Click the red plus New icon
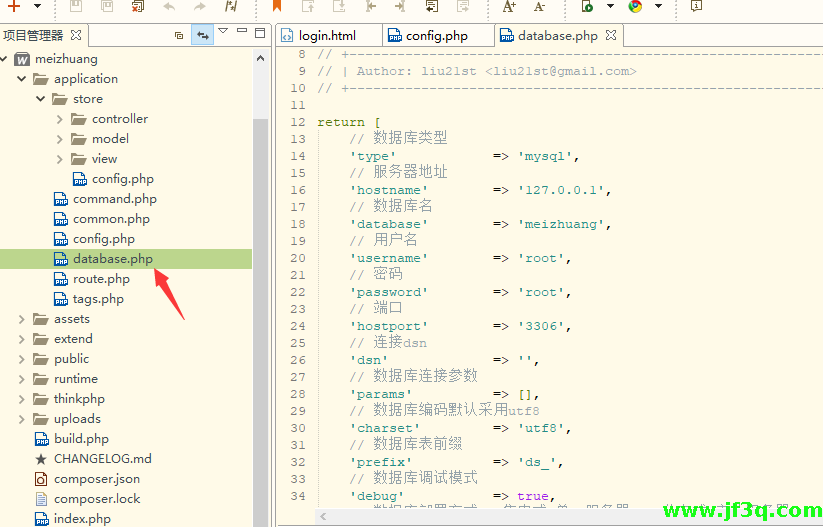 coord(14,6)
